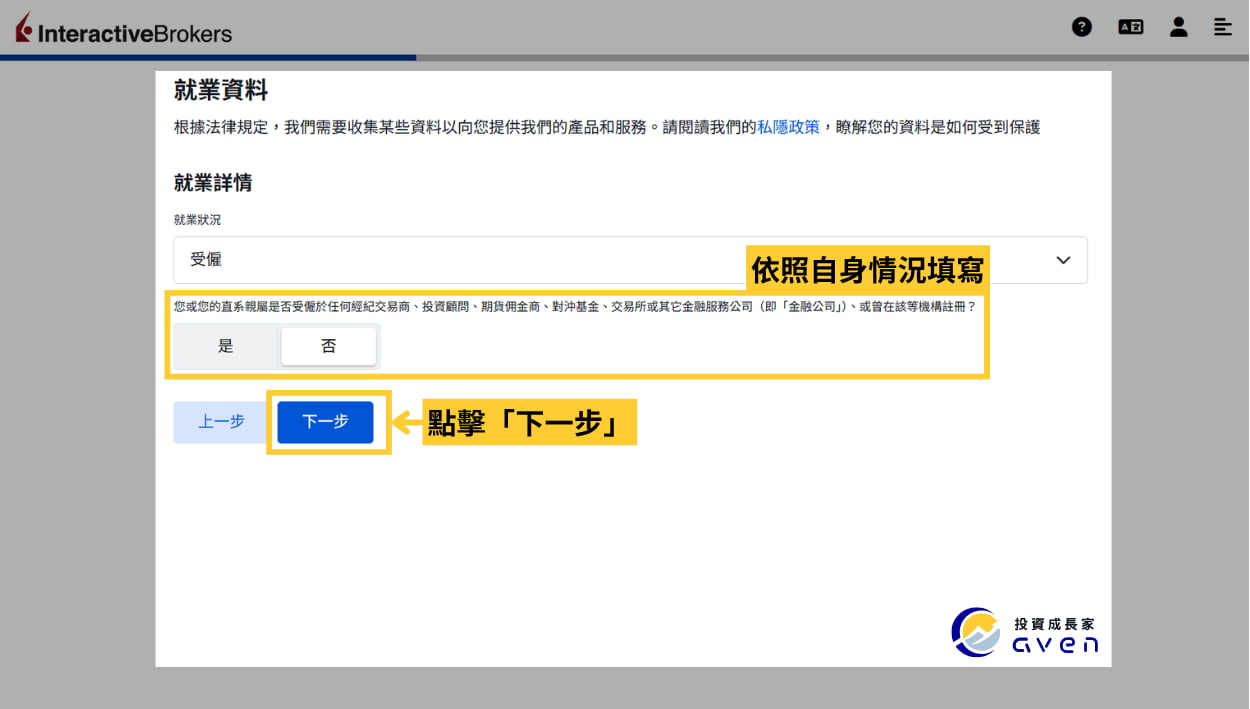Select 否 for financial company affiliation

click(329, 346)
